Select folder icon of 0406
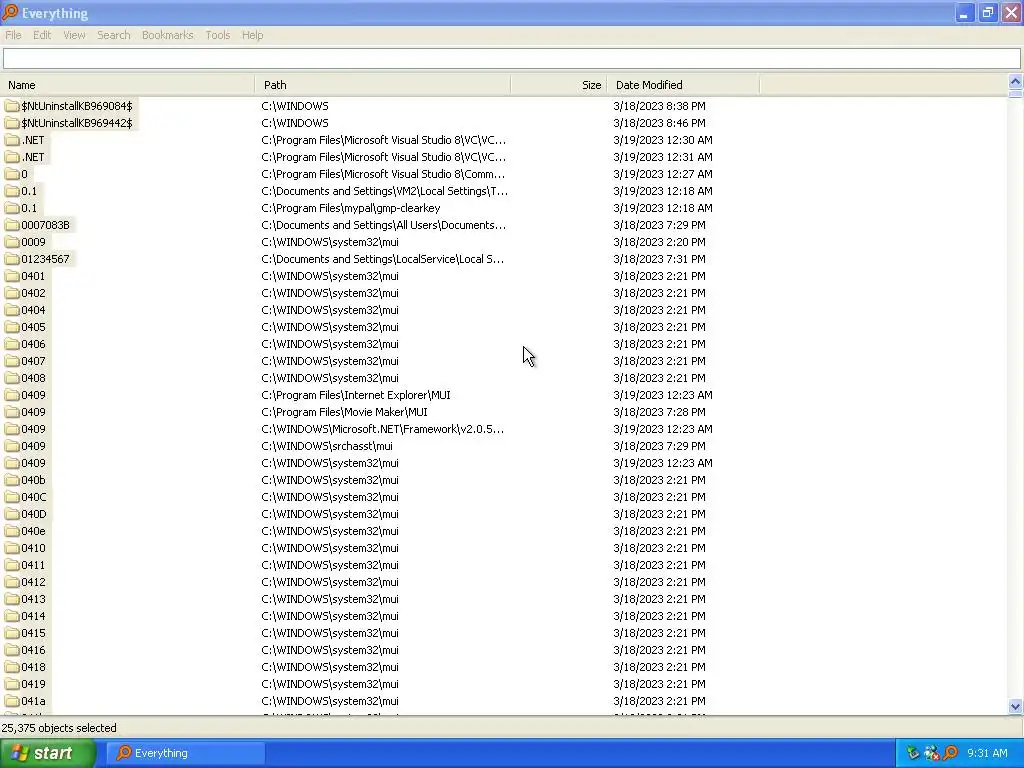Image resolution: width=1024 pixels, height=768 pixels. (x=12, y=344)
